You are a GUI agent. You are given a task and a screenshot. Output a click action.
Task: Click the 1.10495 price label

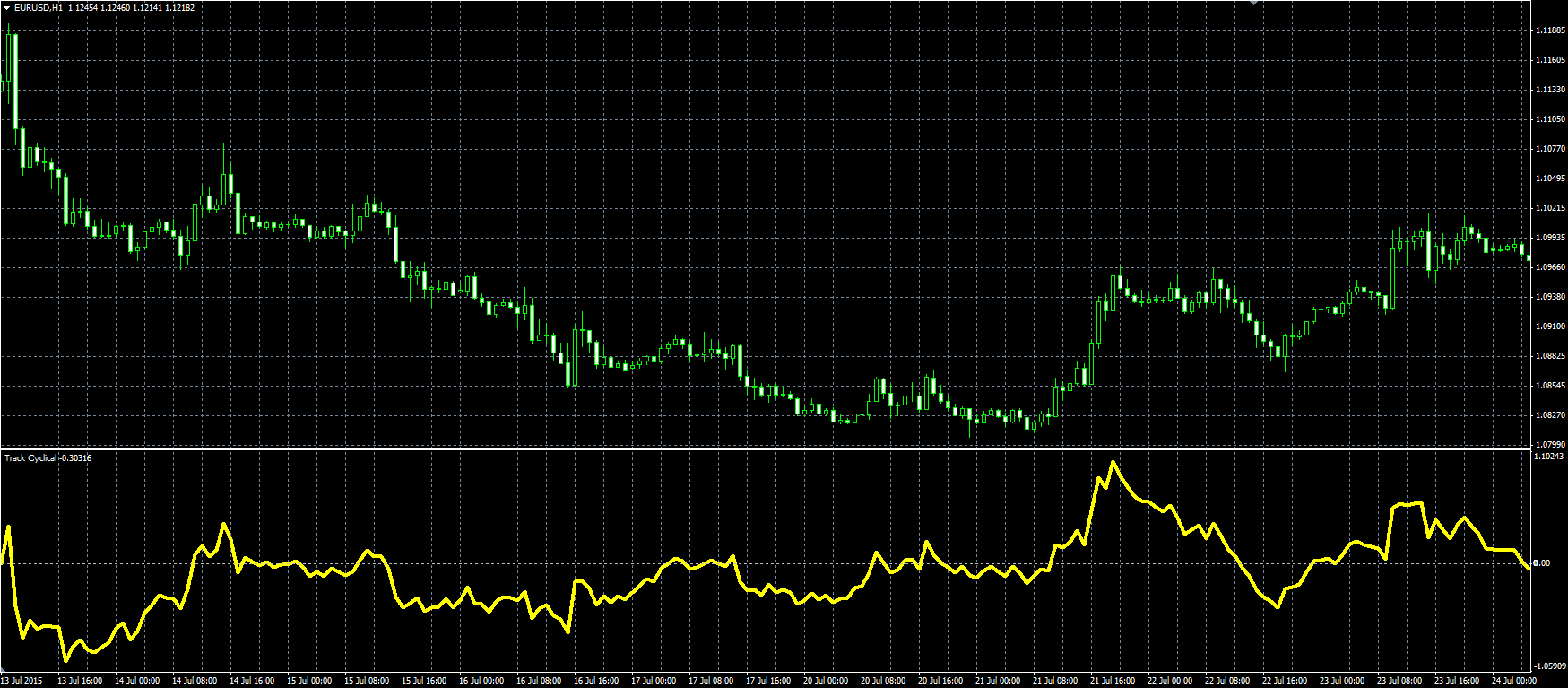click(x=1550, y=179)
